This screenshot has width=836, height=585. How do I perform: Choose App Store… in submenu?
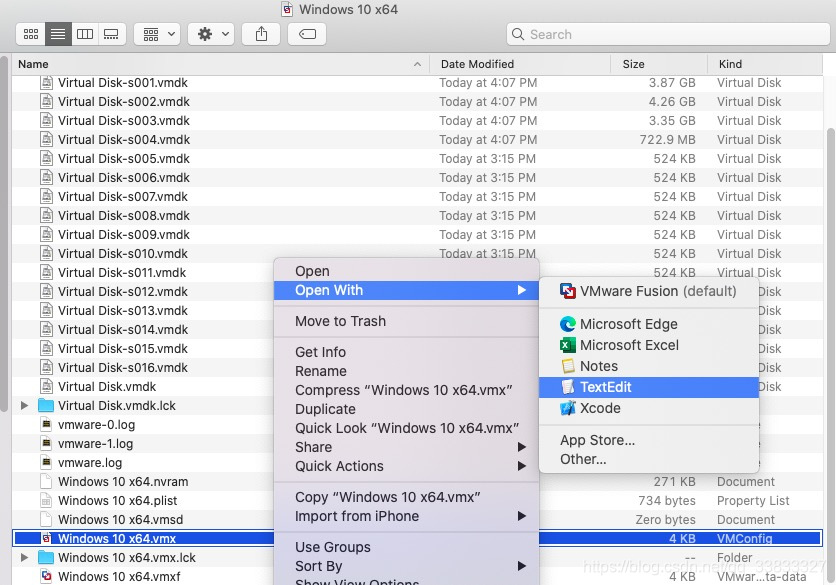tap(649, 440)
